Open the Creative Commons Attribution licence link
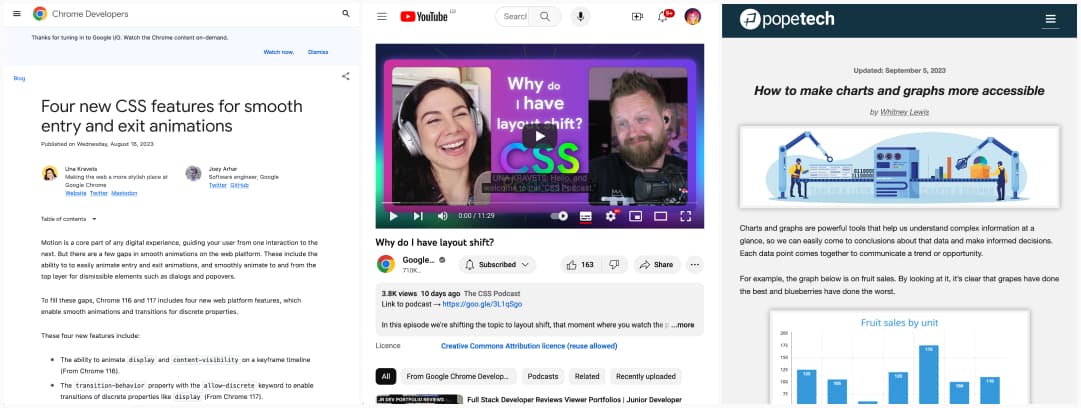 pyautogui.click(x=529, y=346)
